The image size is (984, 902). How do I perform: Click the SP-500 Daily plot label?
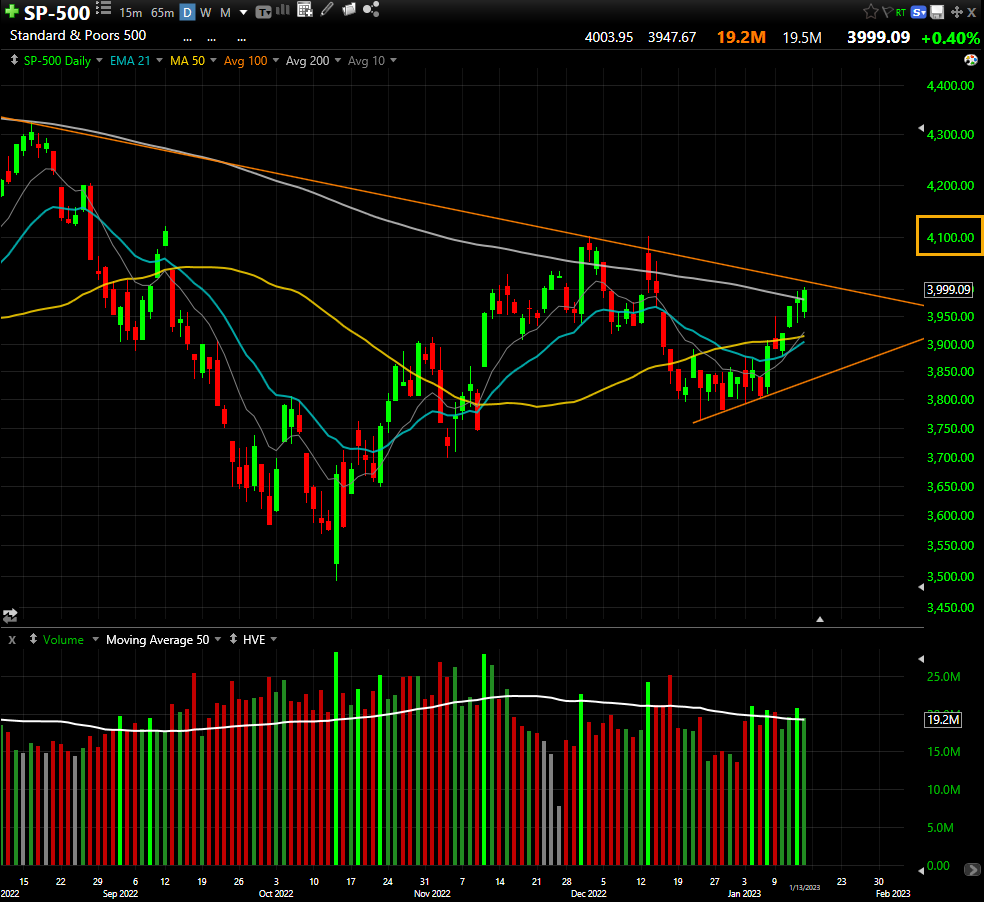click(57, 61)
